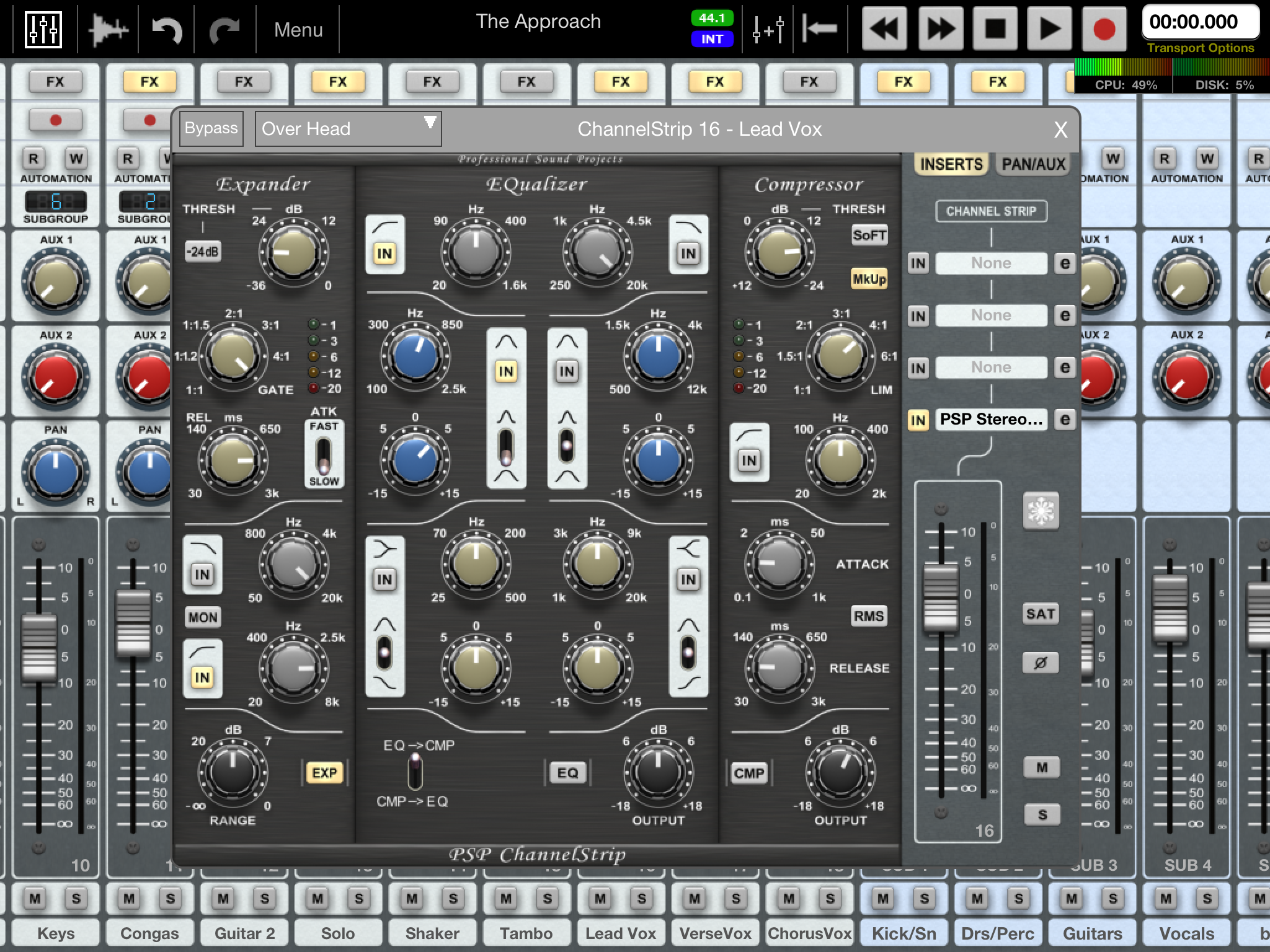Toggle the expander low-cut sidechain IN button
1270x952 pixels.
[x=202, y=677]
